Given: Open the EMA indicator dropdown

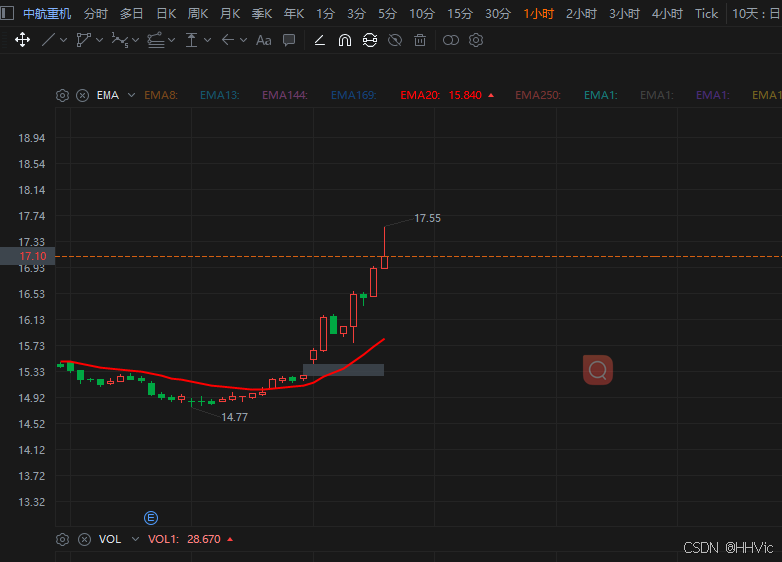Looking at the screenshot, I should pos(131,95).
